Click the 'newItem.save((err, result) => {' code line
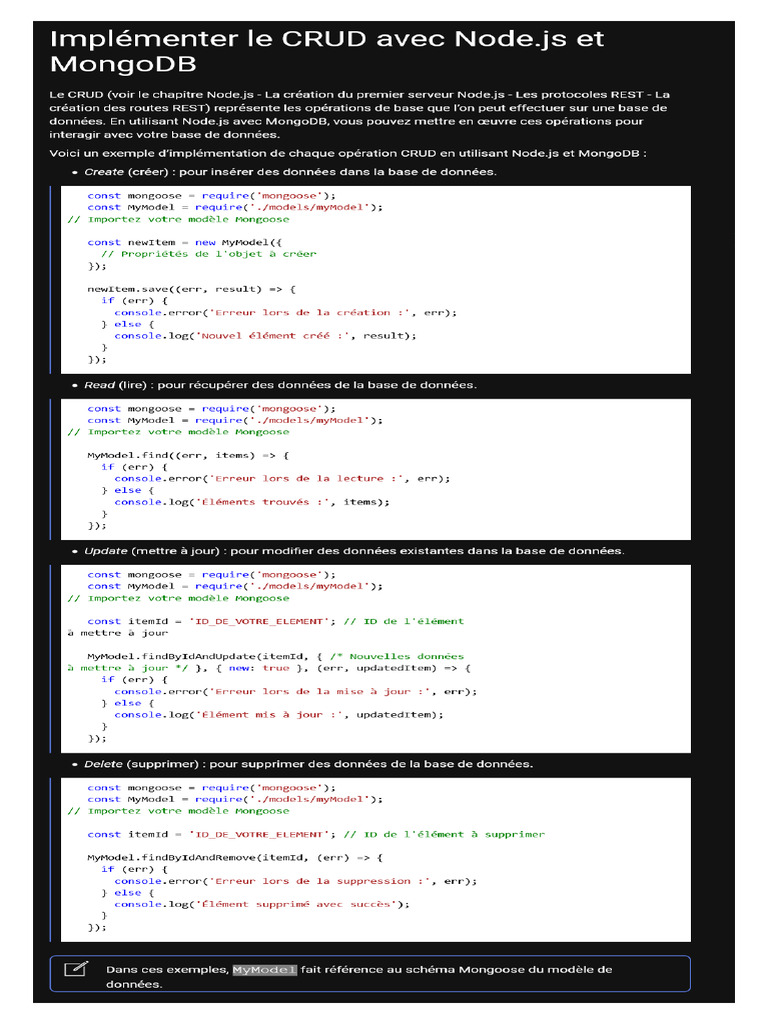Screen dimensions: 768x1024 coord(191,289)
